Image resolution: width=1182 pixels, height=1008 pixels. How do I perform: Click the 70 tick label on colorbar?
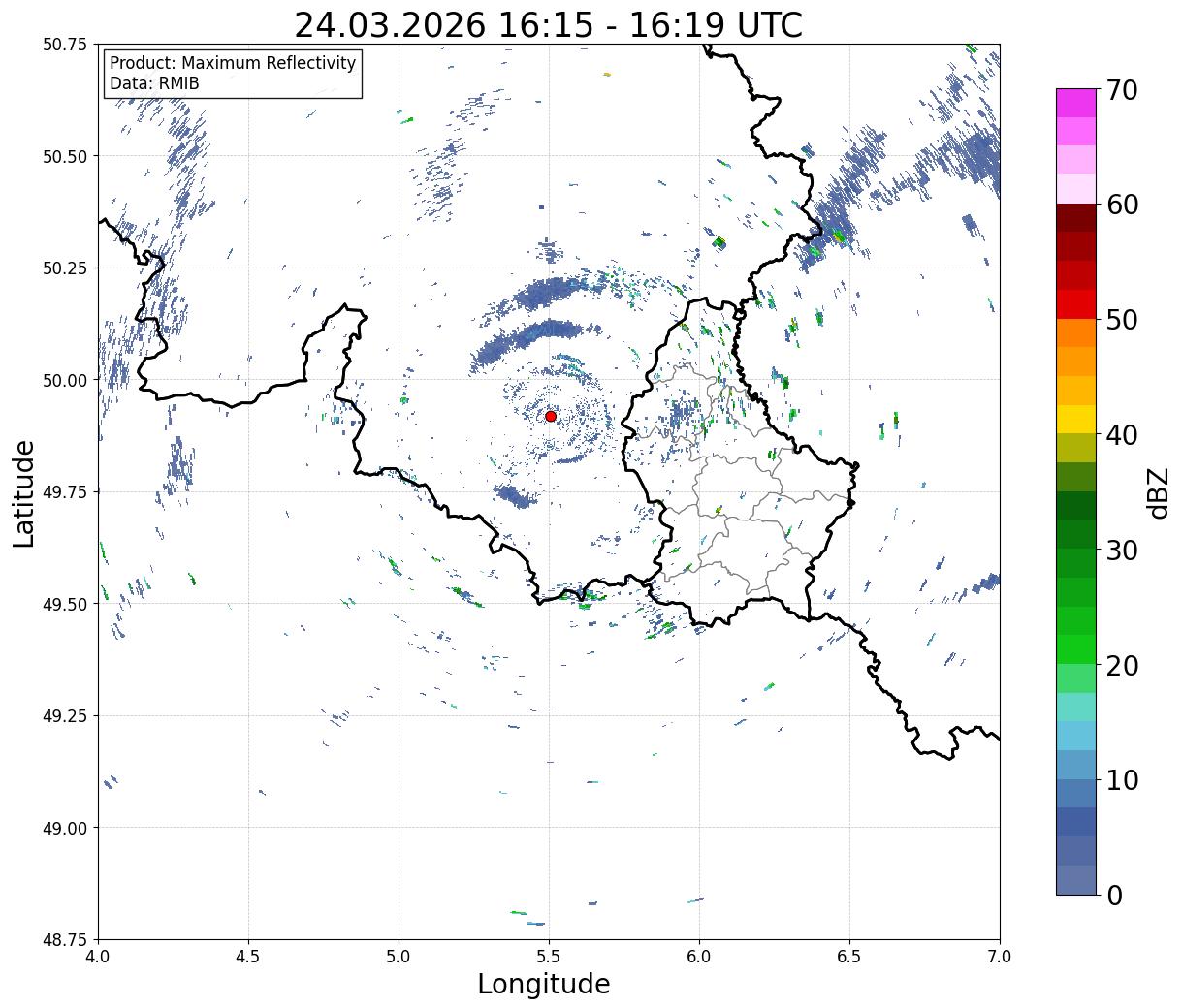(1121, 90)
